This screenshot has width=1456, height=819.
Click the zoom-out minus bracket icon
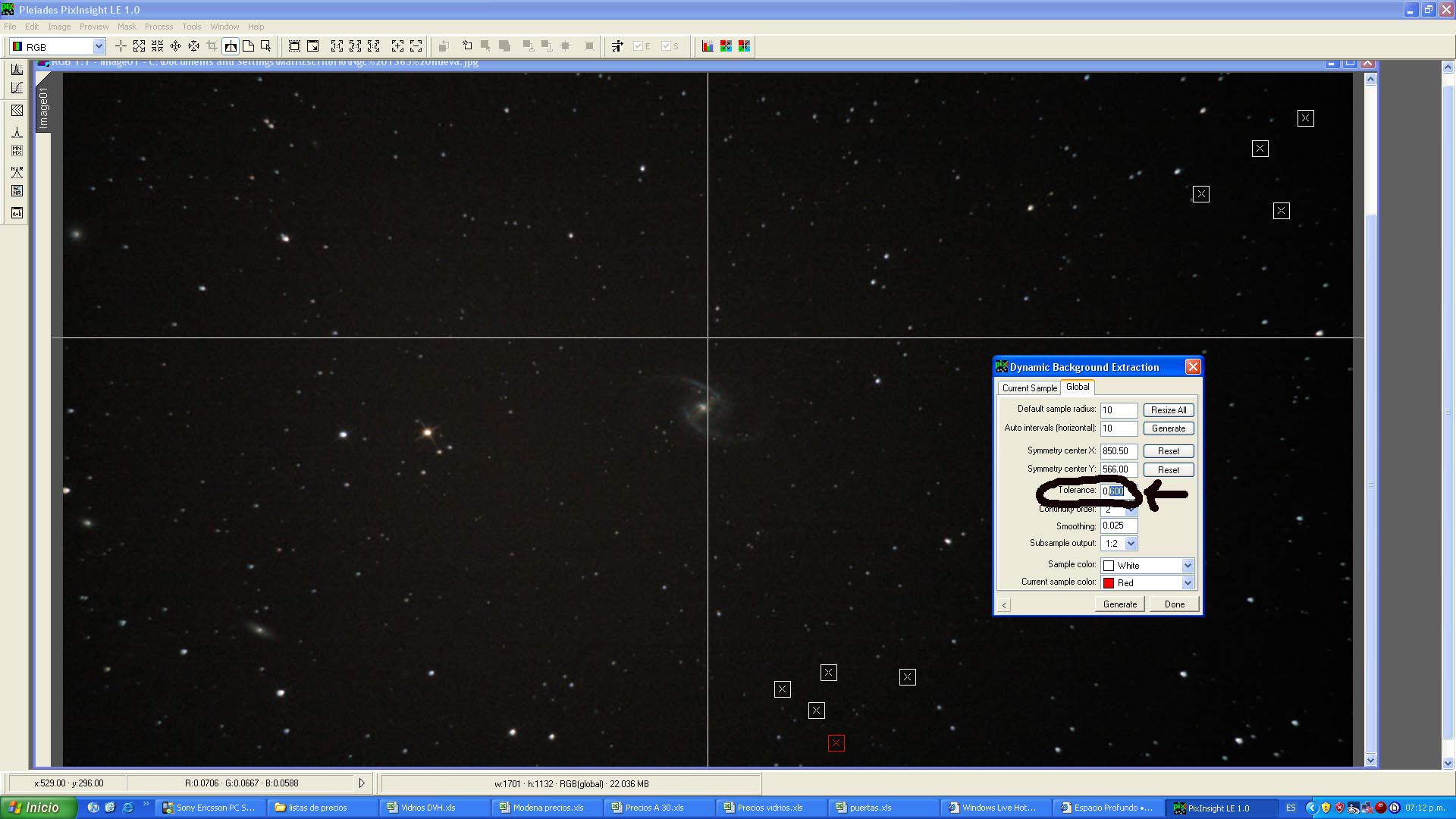416,46
